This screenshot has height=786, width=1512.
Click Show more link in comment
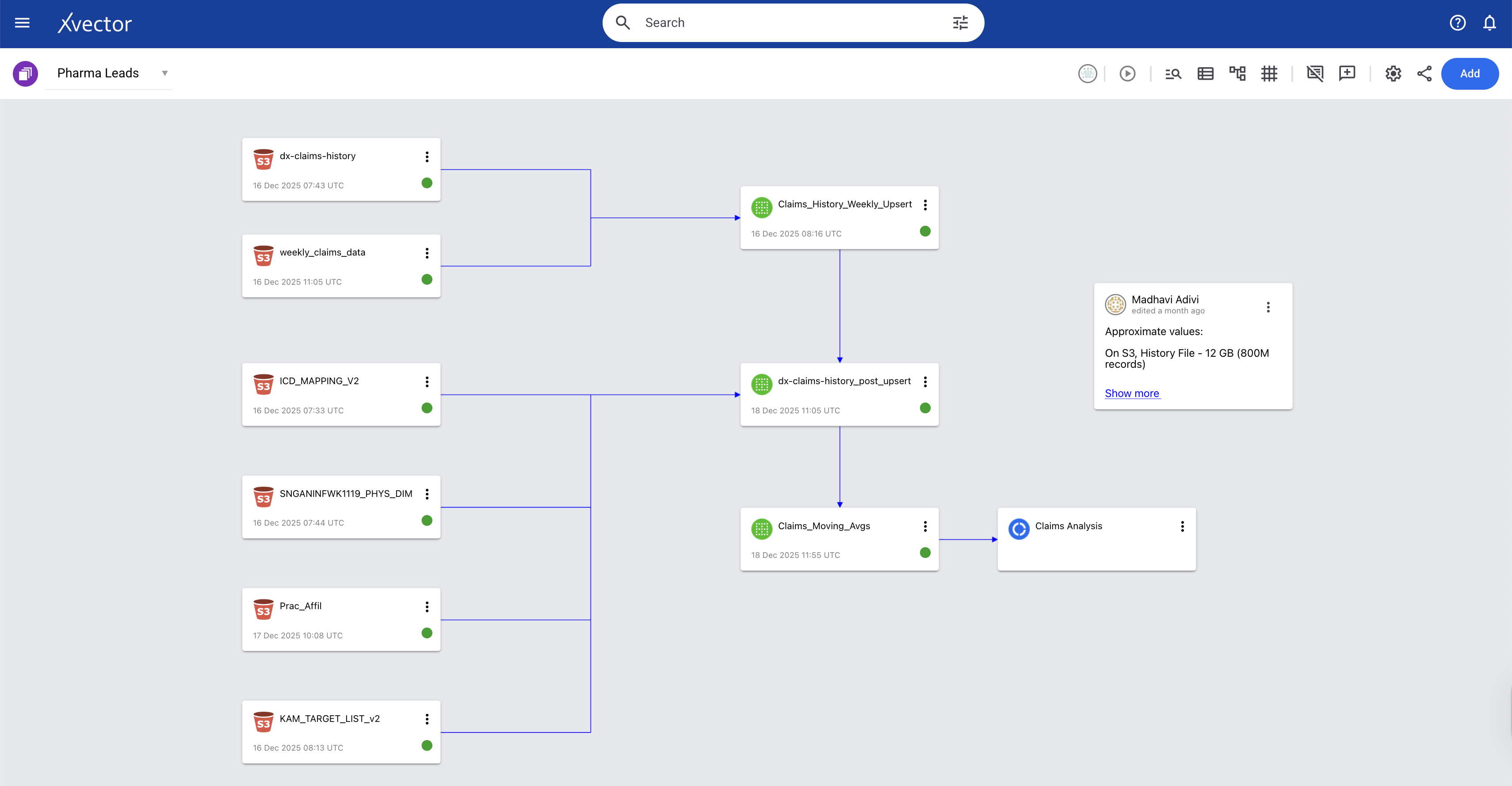(x=1132, y=393)
